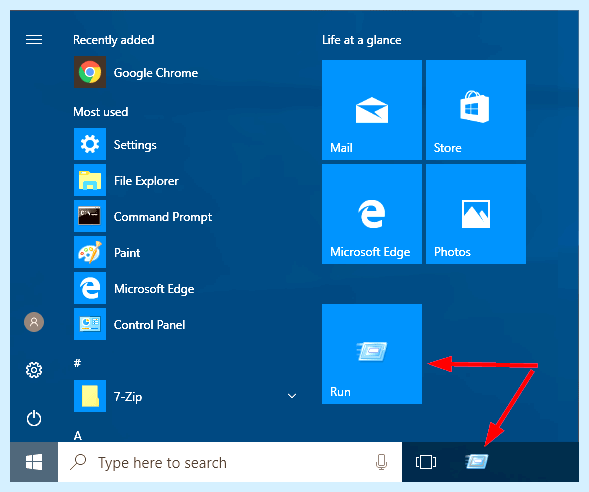Expand the 7-Zip folder chevron
This screenshot has height=492, width=589.
pos(292,396)
